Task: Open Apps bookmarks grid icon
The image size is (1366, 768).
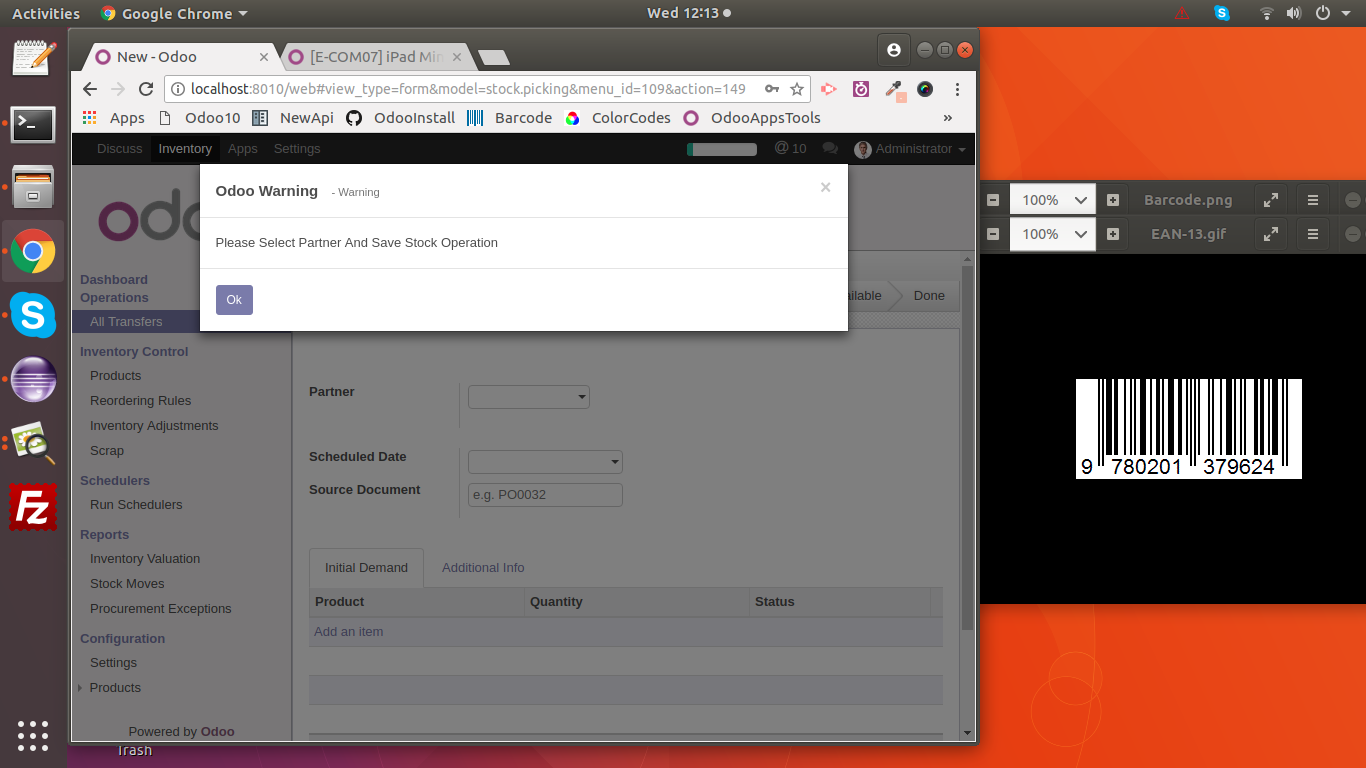Action: [90, 117]
